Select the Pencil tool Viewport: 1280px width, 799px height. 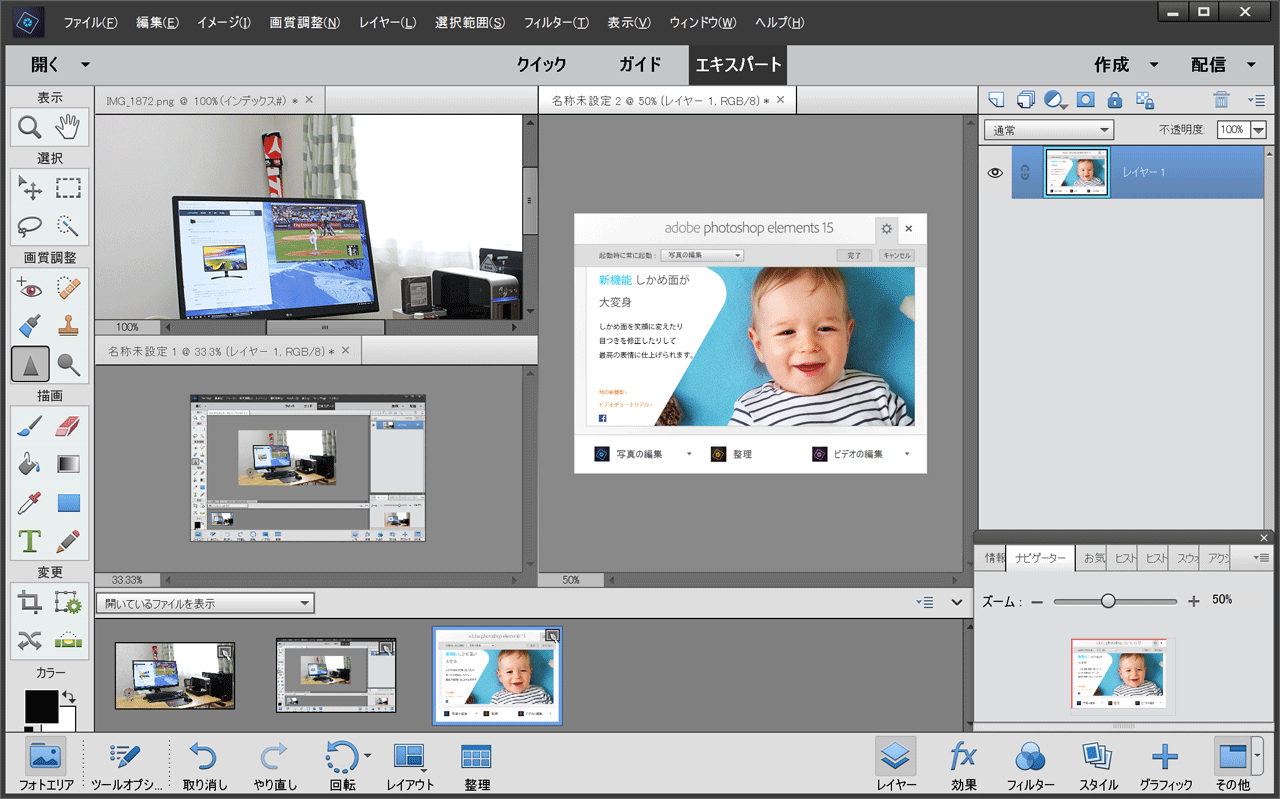coord(68,541)
